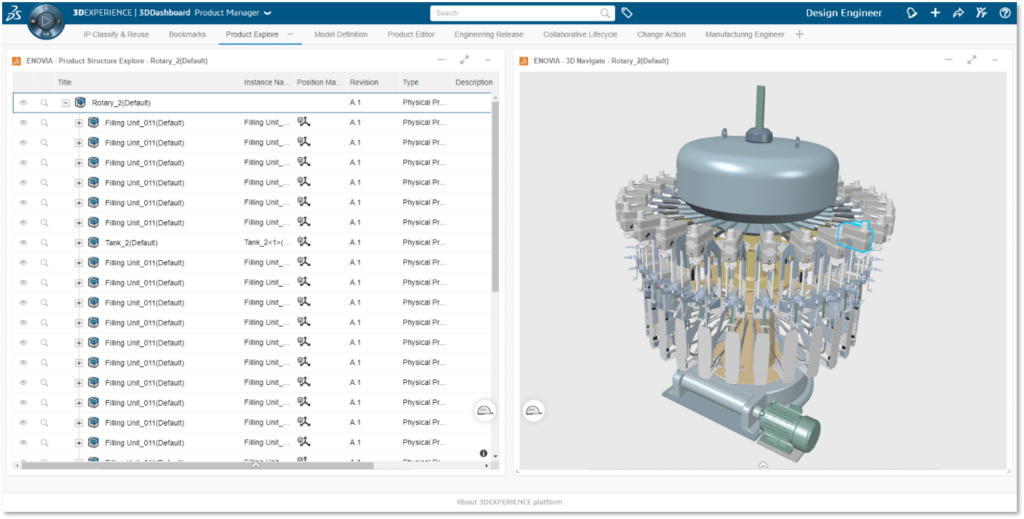1024x519 pixels.
Task: Open the 3DEXPERIENCE compass
Action: click(45, 20)
